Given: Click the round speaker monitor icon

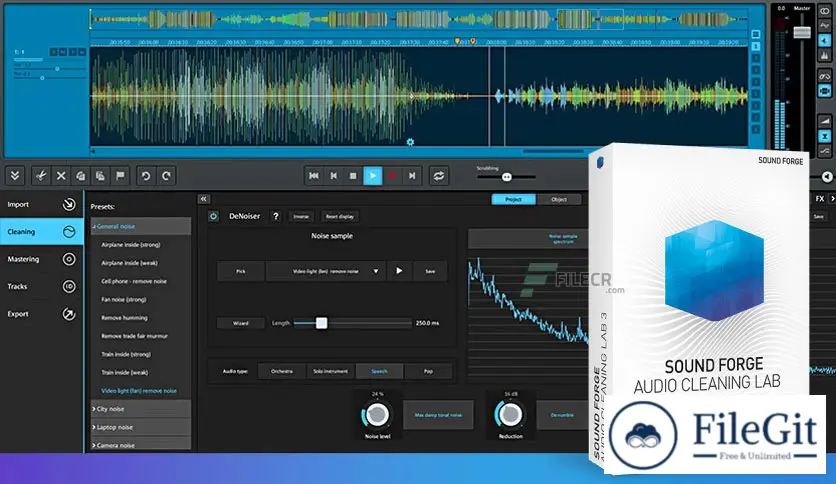Looking at the screenshot, I should 826,176.
